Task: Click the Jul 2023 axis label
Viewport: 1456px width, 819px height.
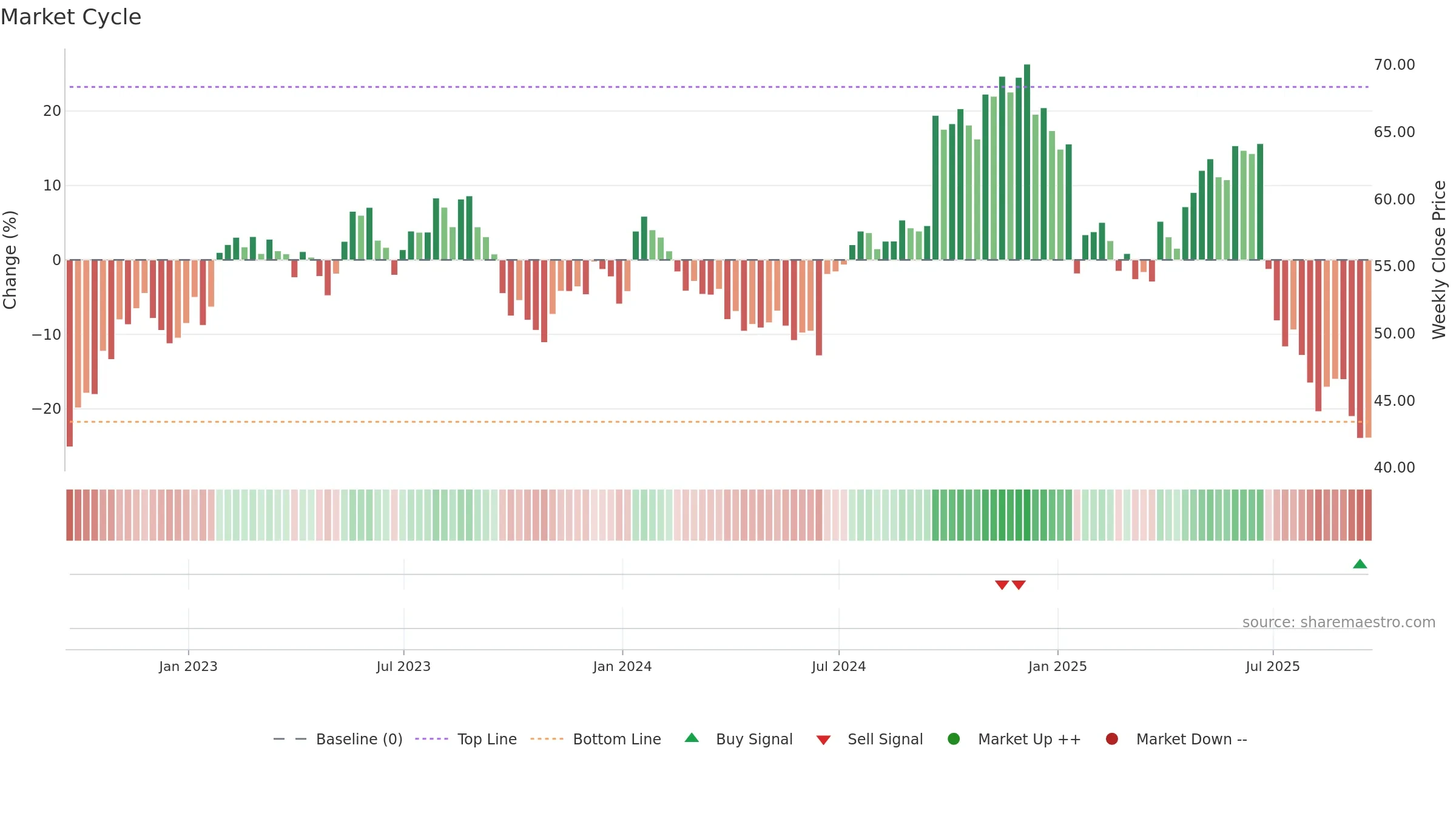Action: (x=403, y=666)
